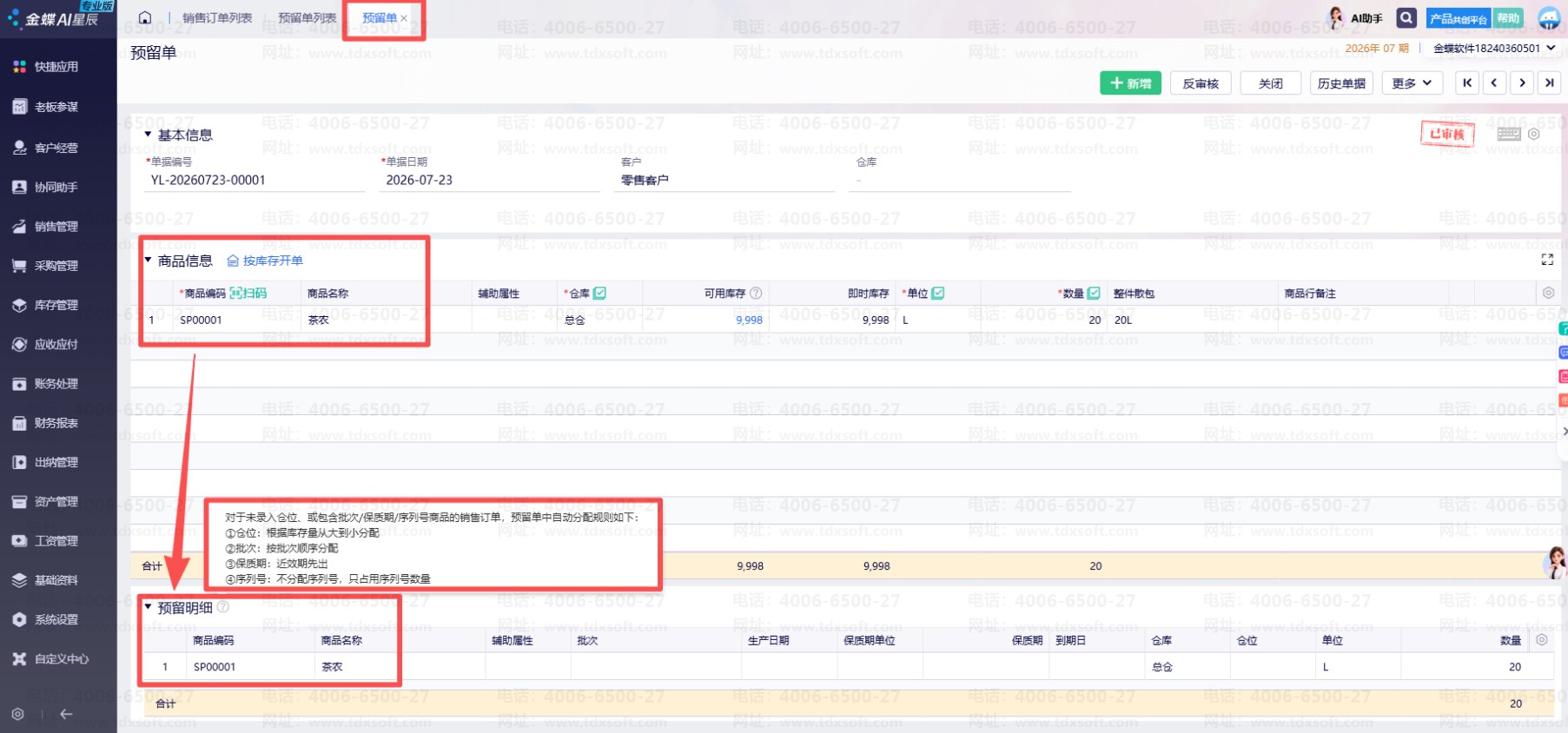This screenshot has width=1568, height=733.
Task: Expand product table to full screen
Action: 1547,260
